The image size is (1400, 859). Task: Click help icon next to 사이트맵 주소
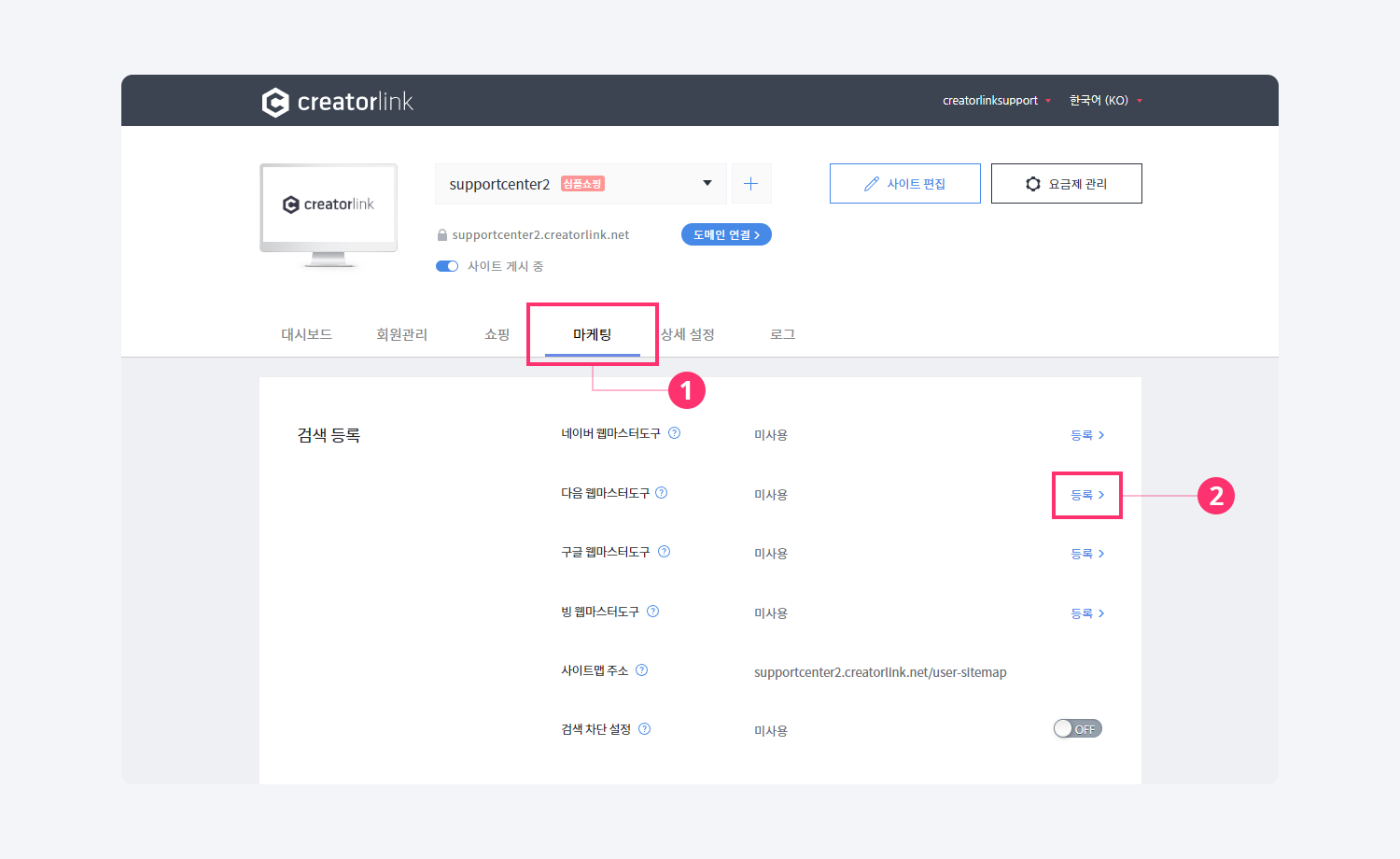tap(642, 670)
